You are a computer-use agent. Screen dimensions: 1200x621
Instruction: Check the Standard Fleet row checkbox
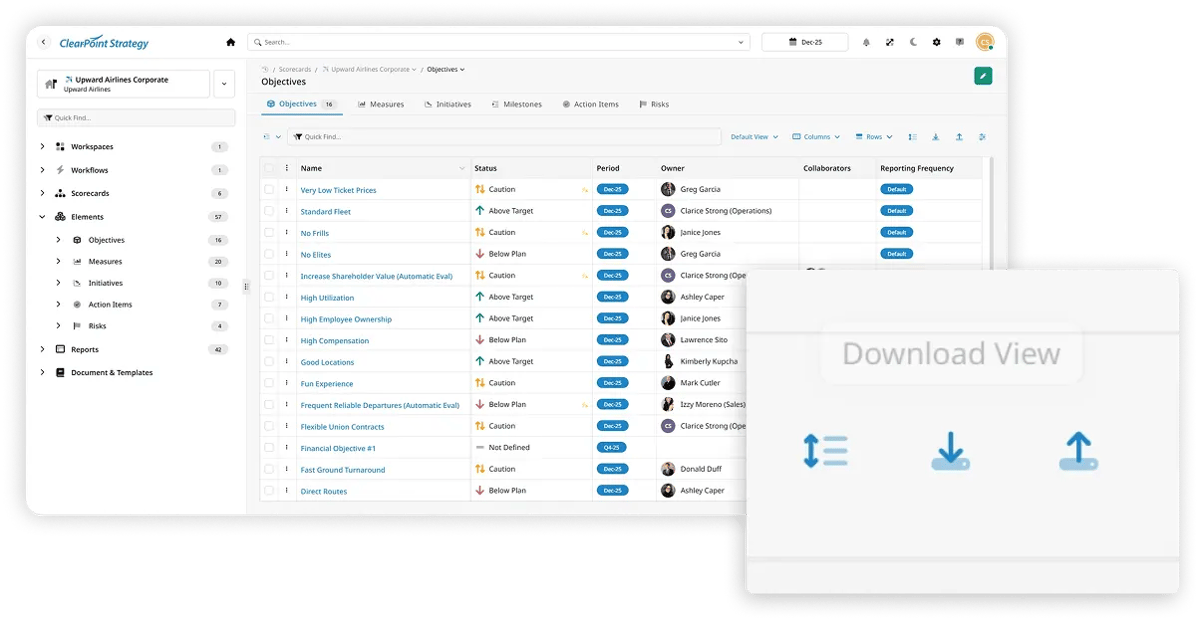(269, 211)
